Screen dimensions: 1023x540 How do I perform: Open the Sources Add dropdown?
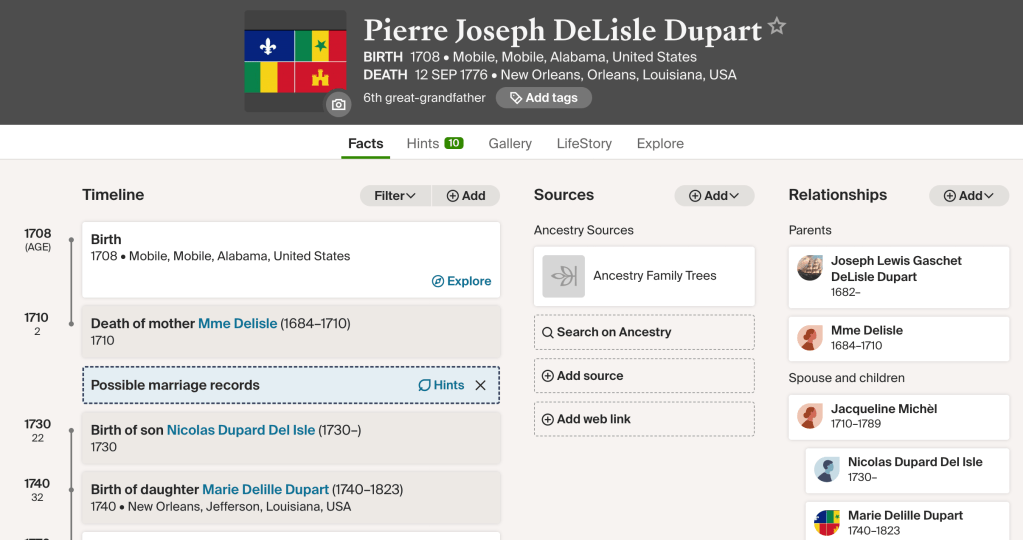point(714,196)
